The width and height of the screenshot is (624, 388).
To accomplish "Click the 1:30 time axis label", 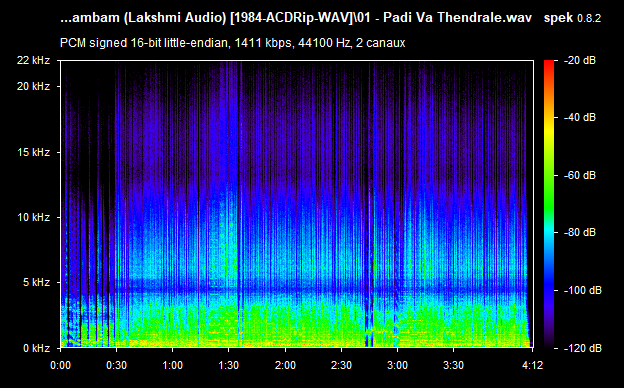I will tap(228, 365).
